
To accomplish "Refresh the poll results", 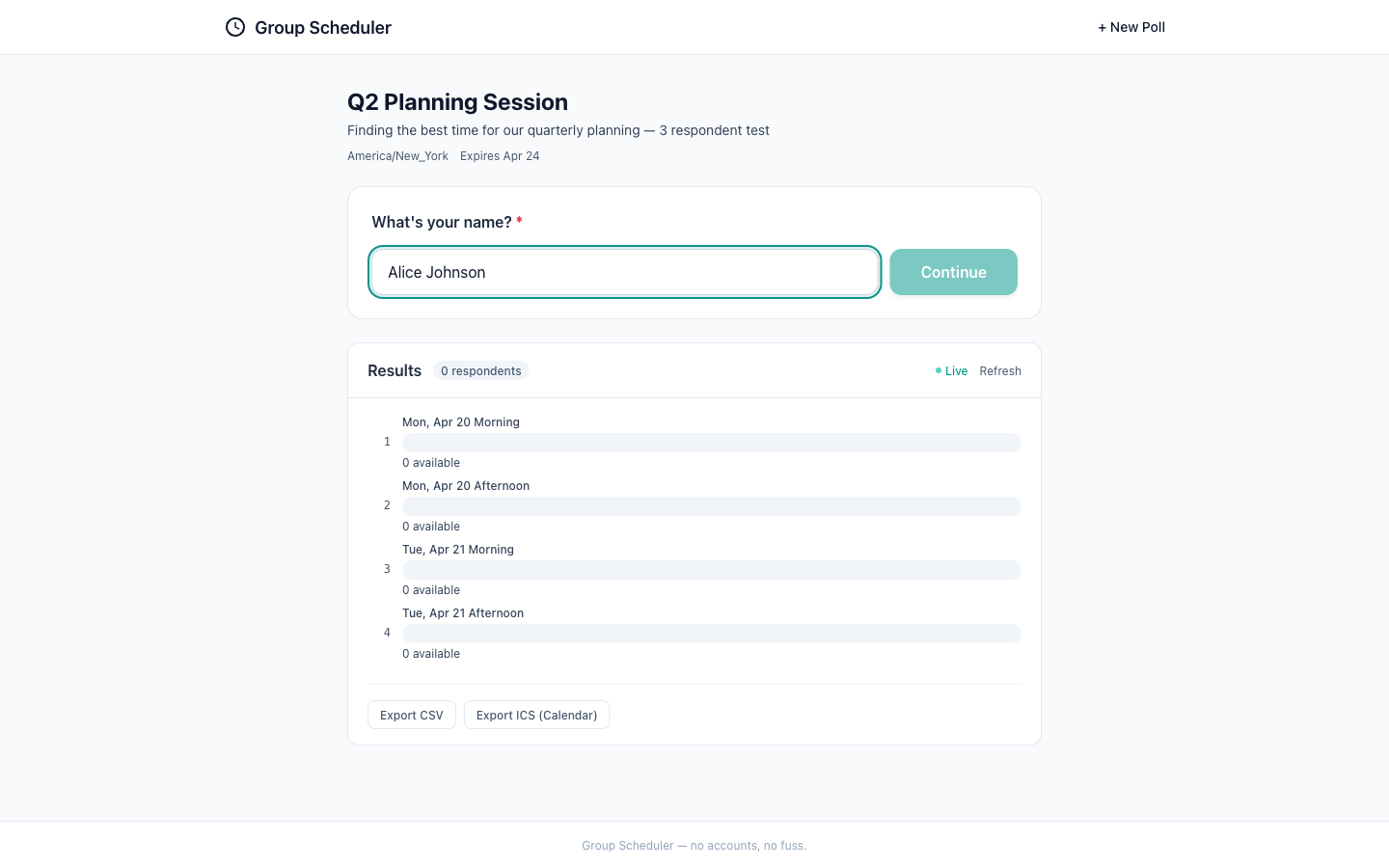I will pyautogui.click(x=999, y=371).
